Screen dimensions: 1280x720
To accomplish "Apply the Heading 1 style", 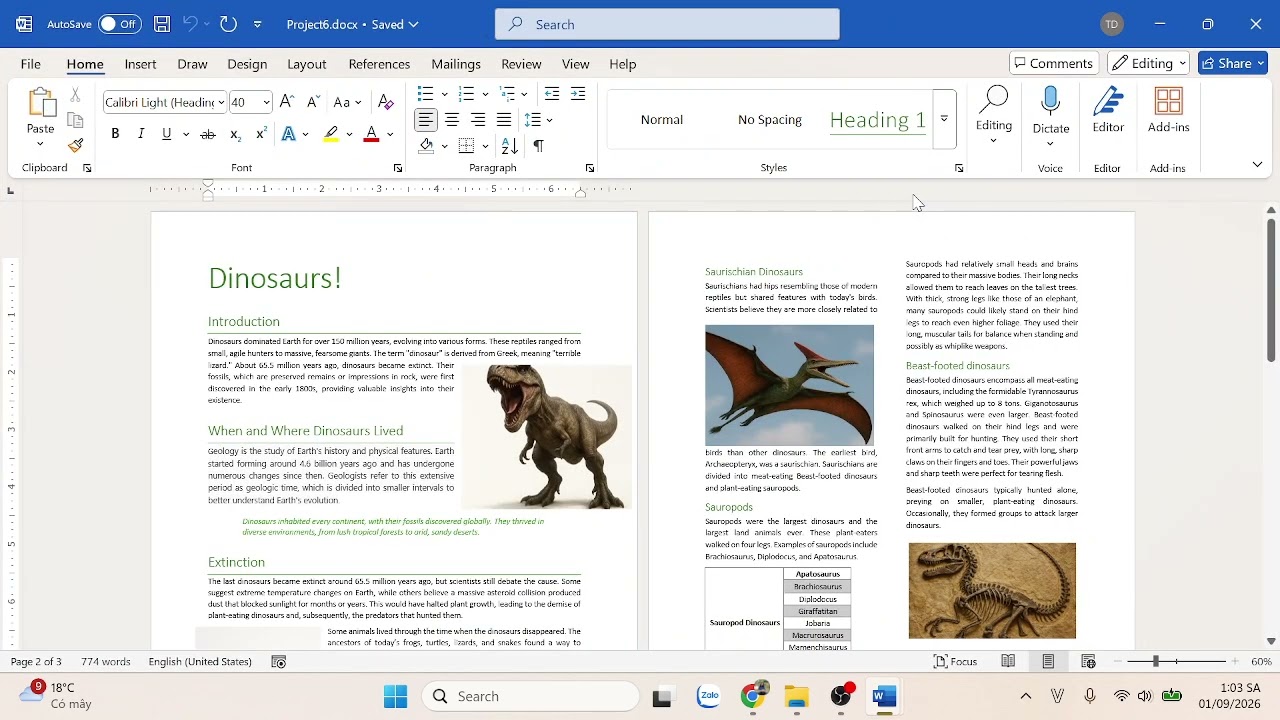I will click(878, 120).
